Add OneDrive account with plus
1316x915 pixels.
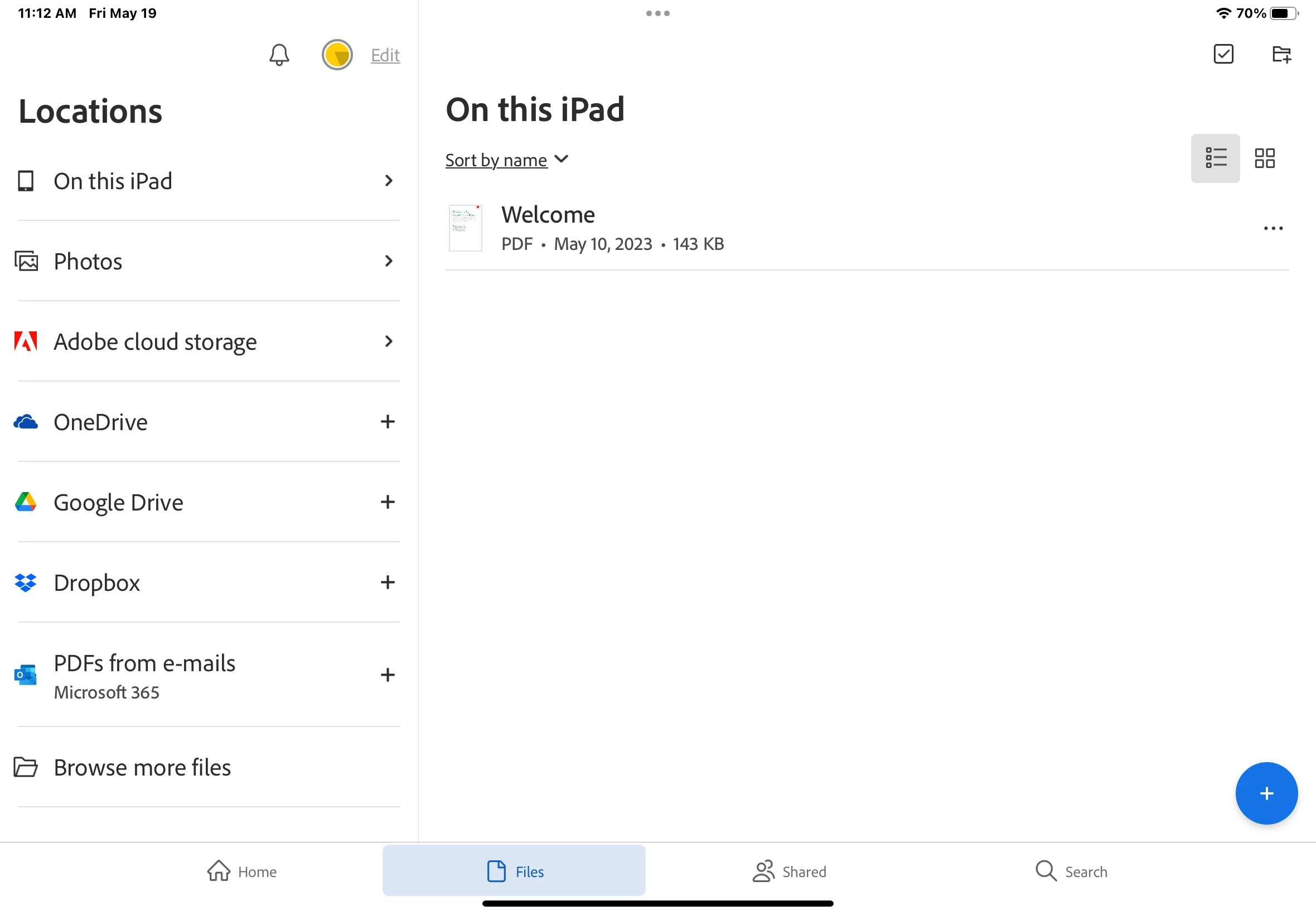(388, 422)
